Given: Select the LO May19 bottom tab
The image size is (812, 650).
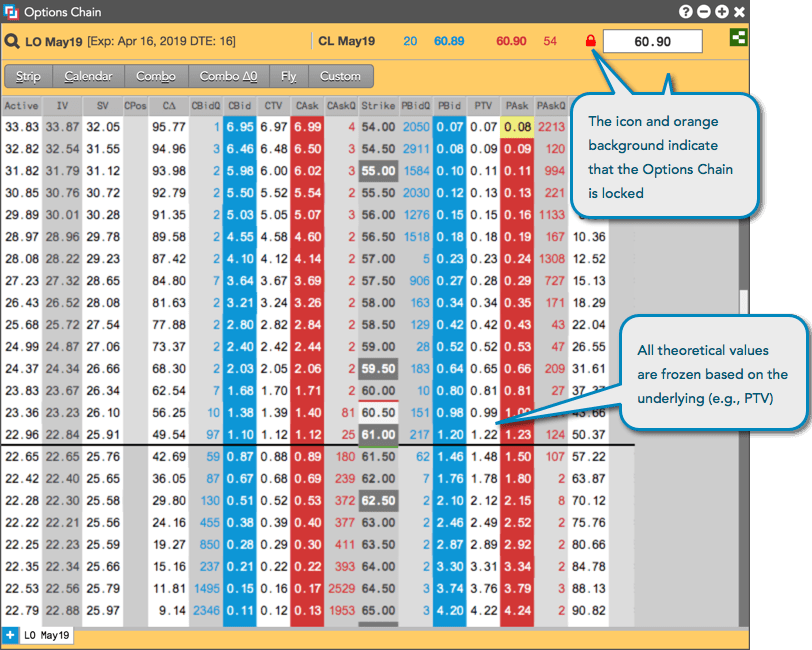Looking at the screenshot, I should 47,635.
